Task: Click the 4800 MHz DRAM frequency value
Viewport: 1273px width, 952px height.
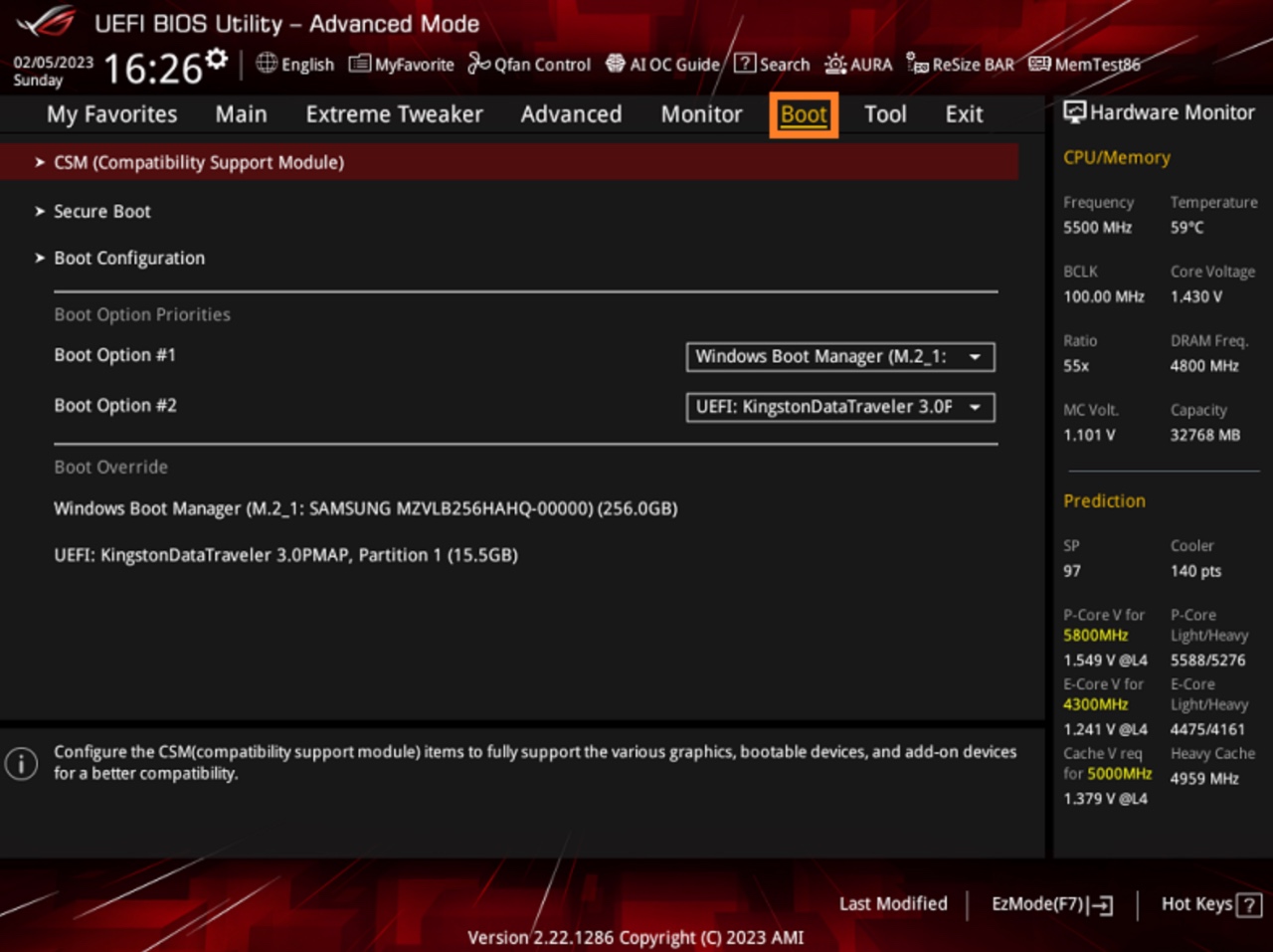Action: point(1204,365)
